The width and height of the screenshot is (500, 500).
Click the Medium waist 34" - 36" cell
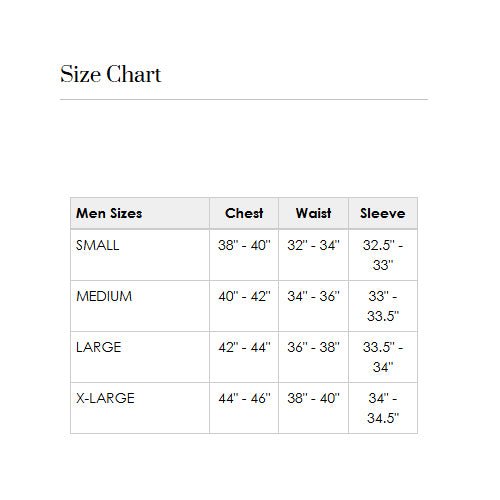click(313, 306)
